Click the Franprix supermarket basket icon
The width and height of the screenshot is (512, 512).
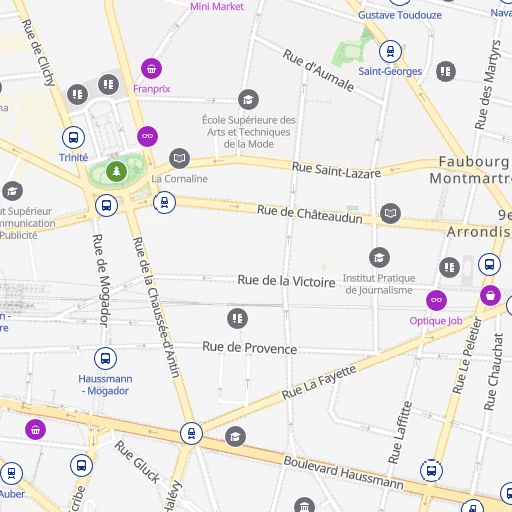(151, 69)
